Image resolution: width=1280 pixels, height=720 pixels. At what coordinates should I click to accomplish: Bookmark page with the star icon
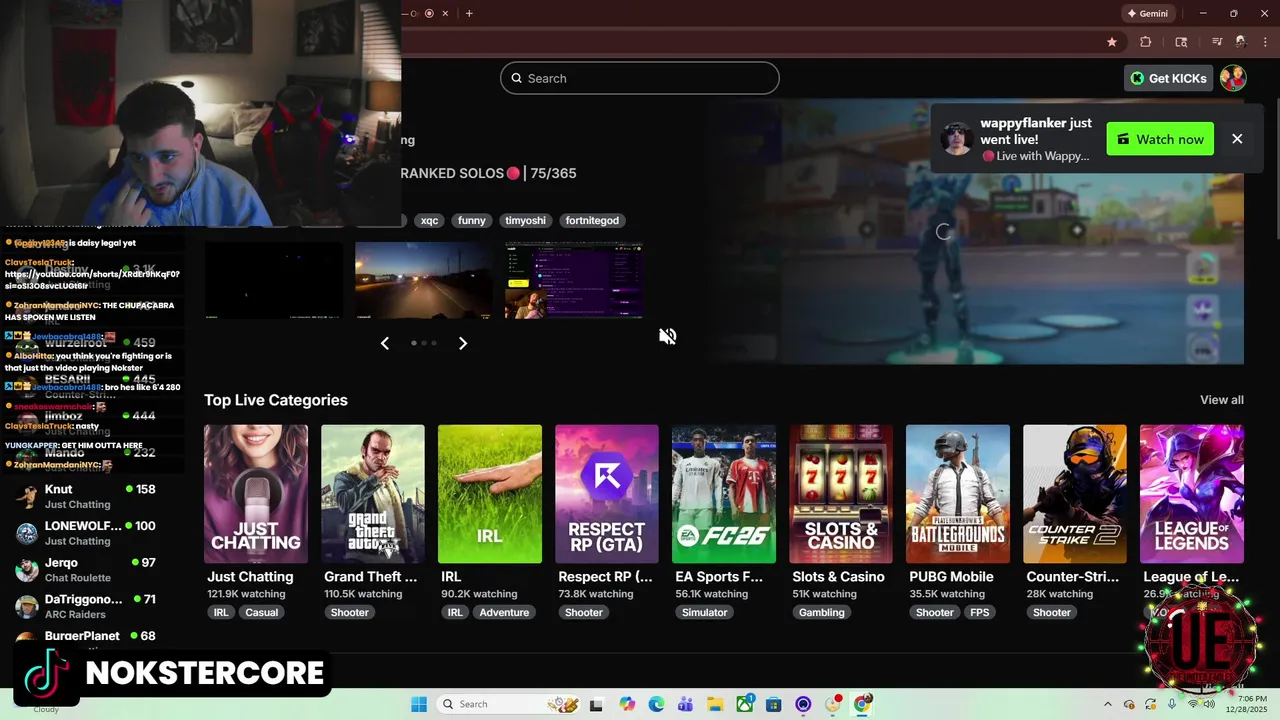coord(1112,42)
